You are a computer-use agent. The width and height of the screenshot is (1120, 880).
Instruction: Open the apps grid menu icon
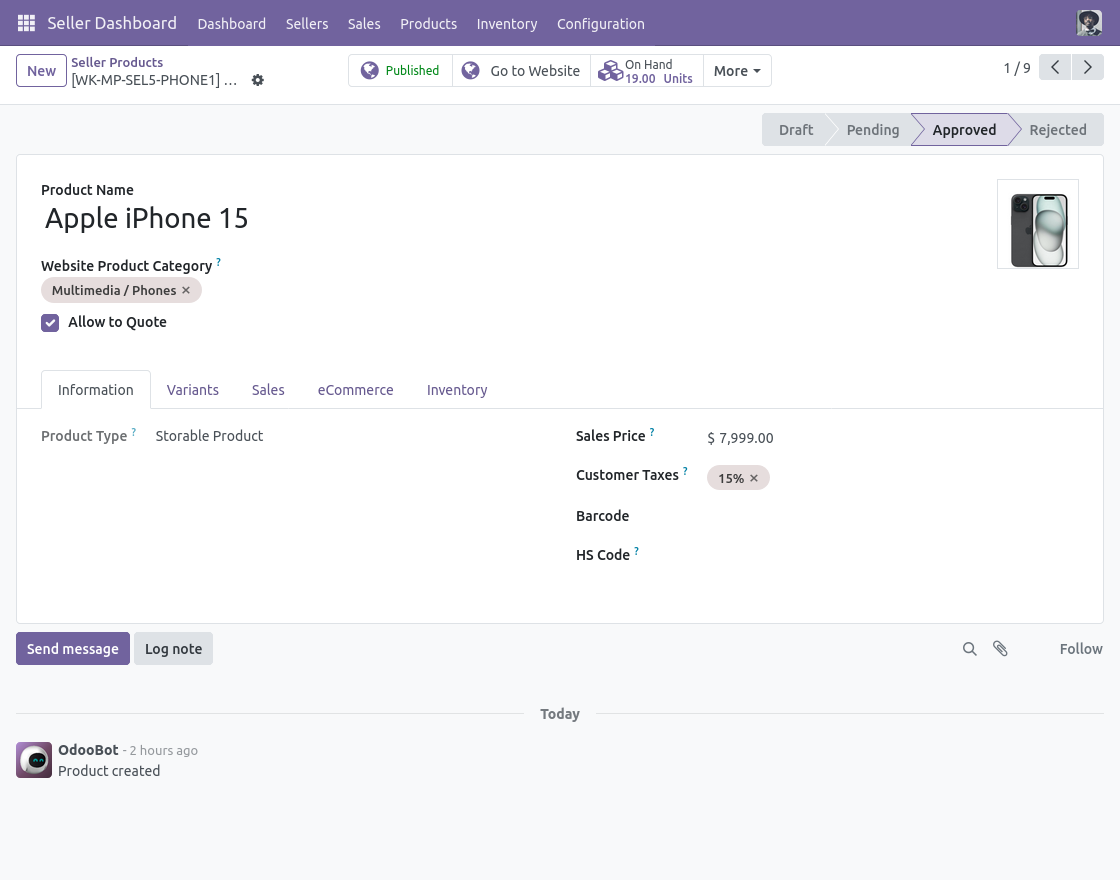26,23
